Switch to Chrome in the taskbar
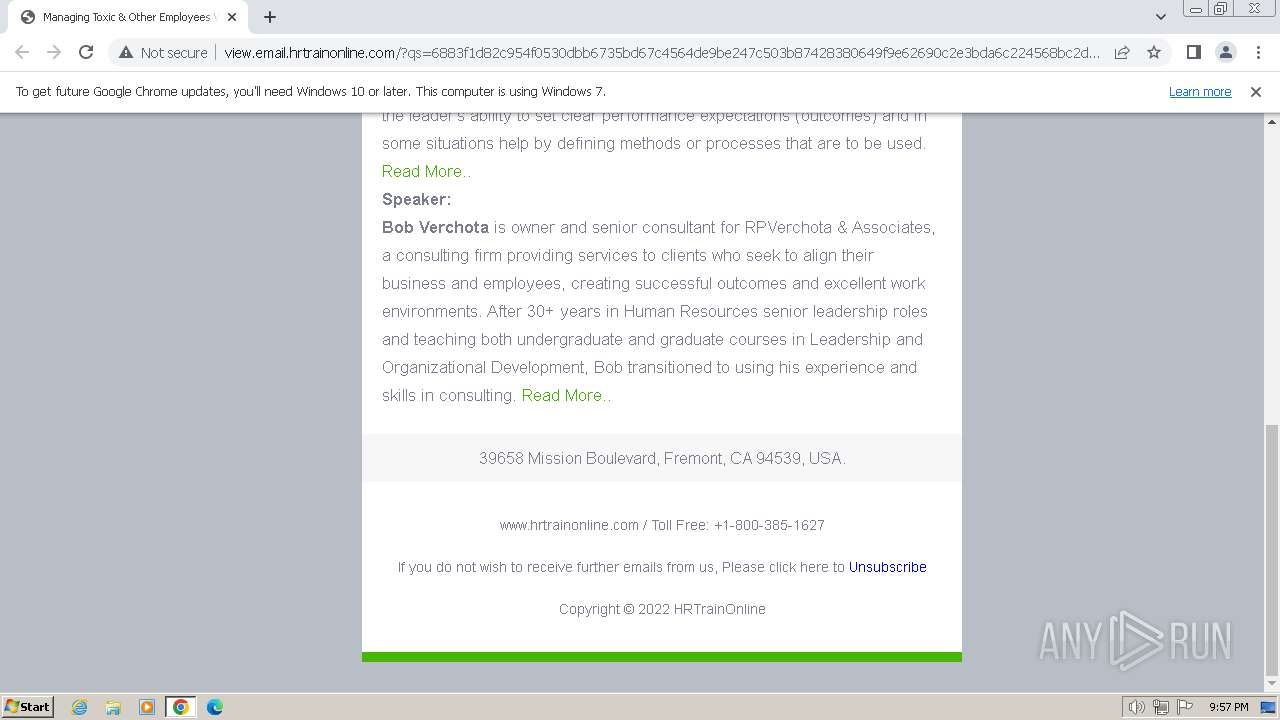The height and width of the screenshot is (720, 1280). (181, 707)
